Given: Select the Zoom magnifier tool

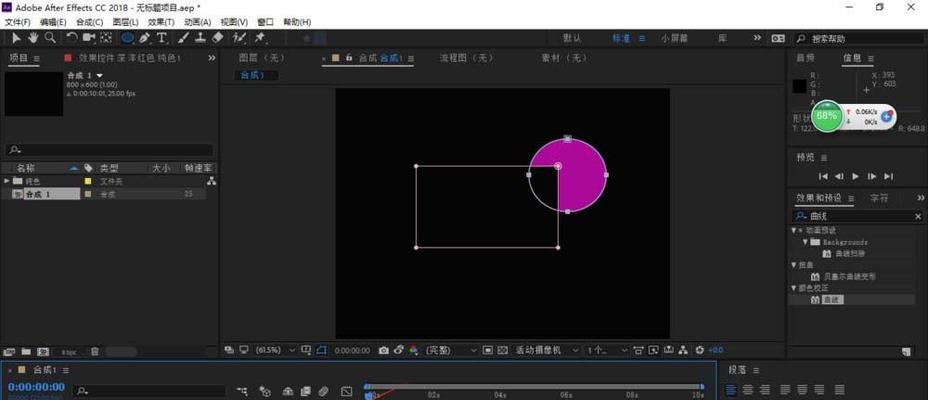Looking at the screenshot, I should (x=50, y=38).
